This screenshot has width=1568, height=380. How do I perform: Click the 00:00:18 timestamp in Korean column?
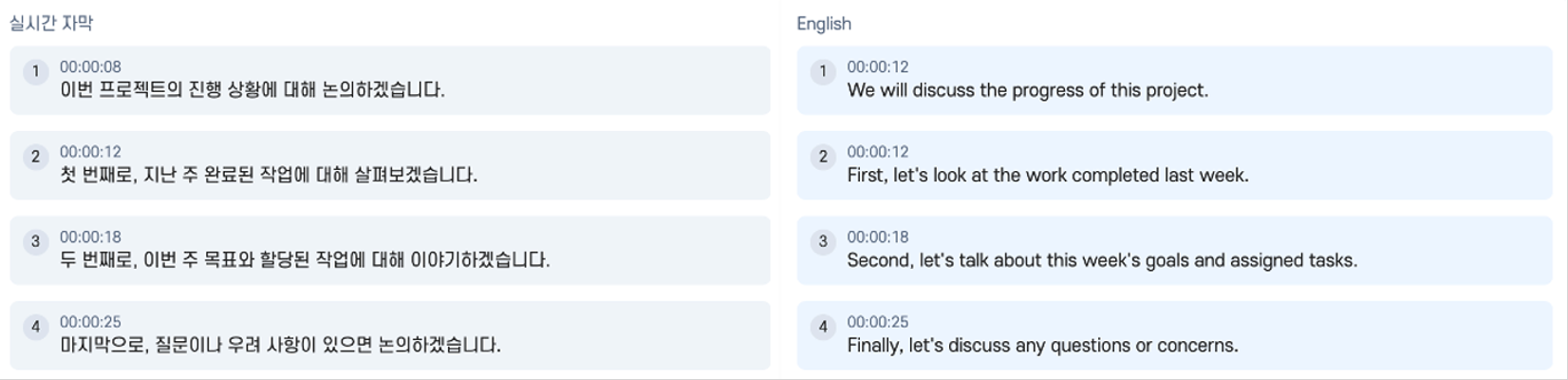tap(90, 237)
